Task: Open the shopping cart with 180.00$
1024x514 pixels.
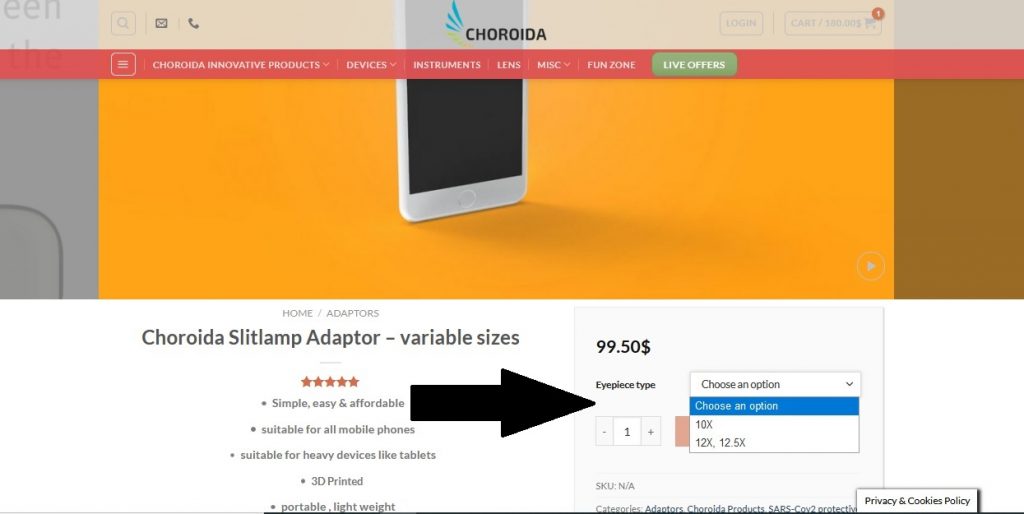Action: pos(833,24)
